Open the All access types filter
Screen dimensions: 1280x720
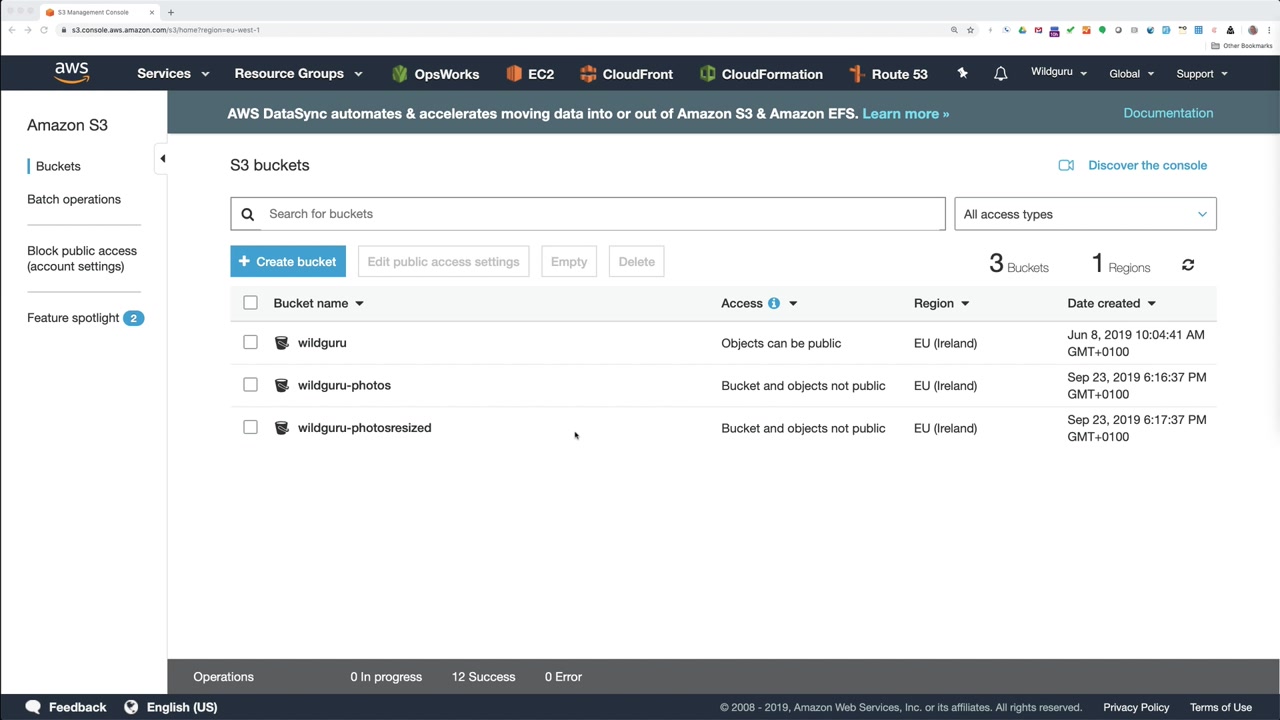click(x=1085, y=214)
